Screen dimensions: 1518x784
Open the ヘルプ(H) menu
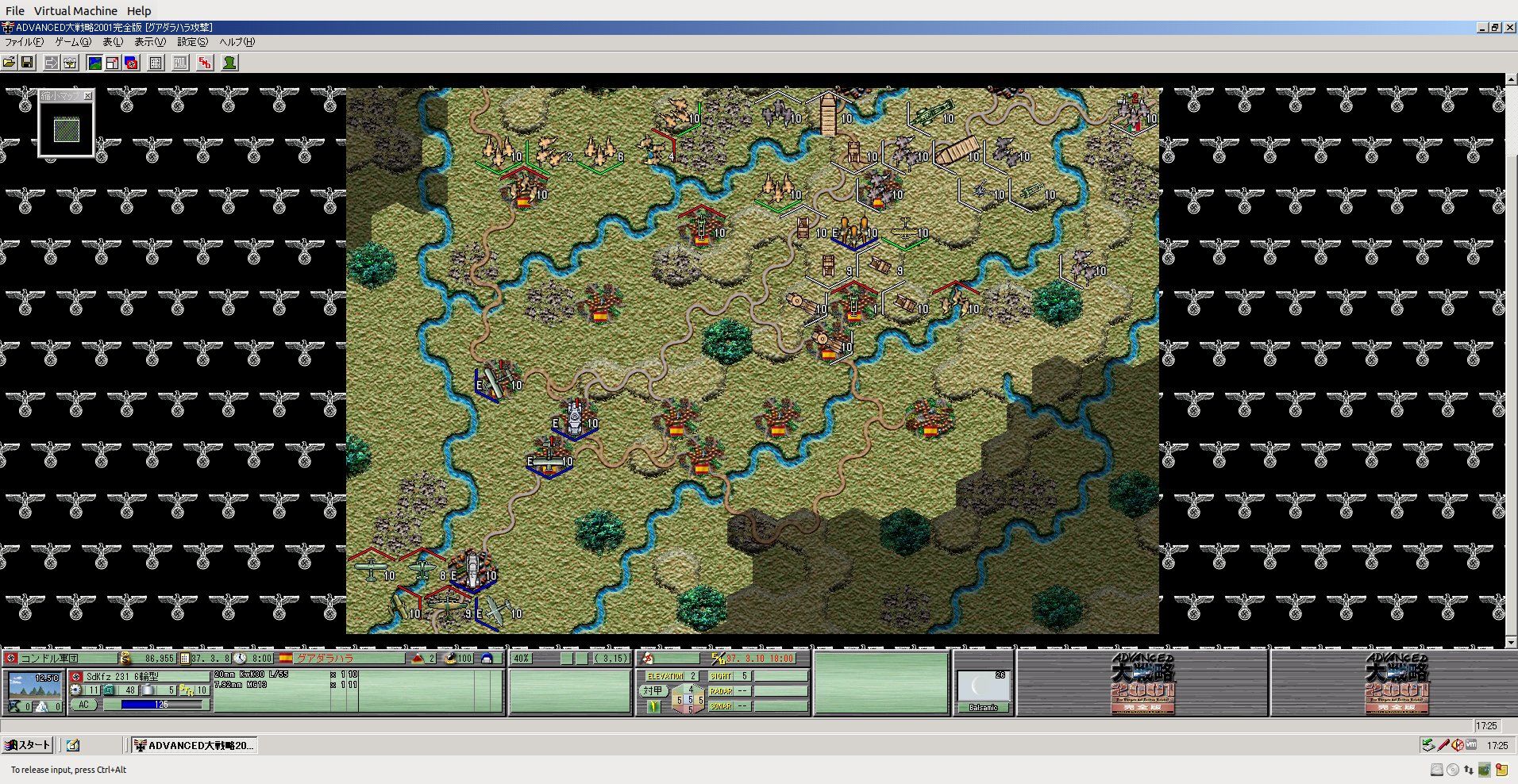tap(237, 42)
